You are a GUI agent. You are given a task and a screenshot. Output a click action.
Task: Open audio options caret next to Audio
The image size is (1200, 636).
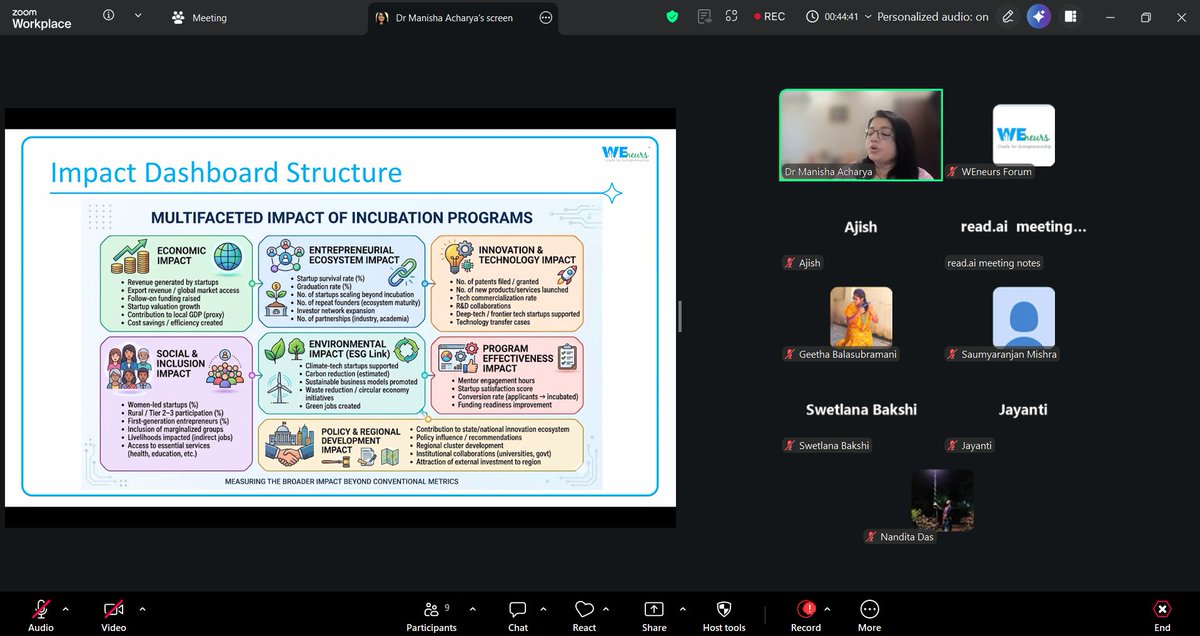tap(66, 608)
